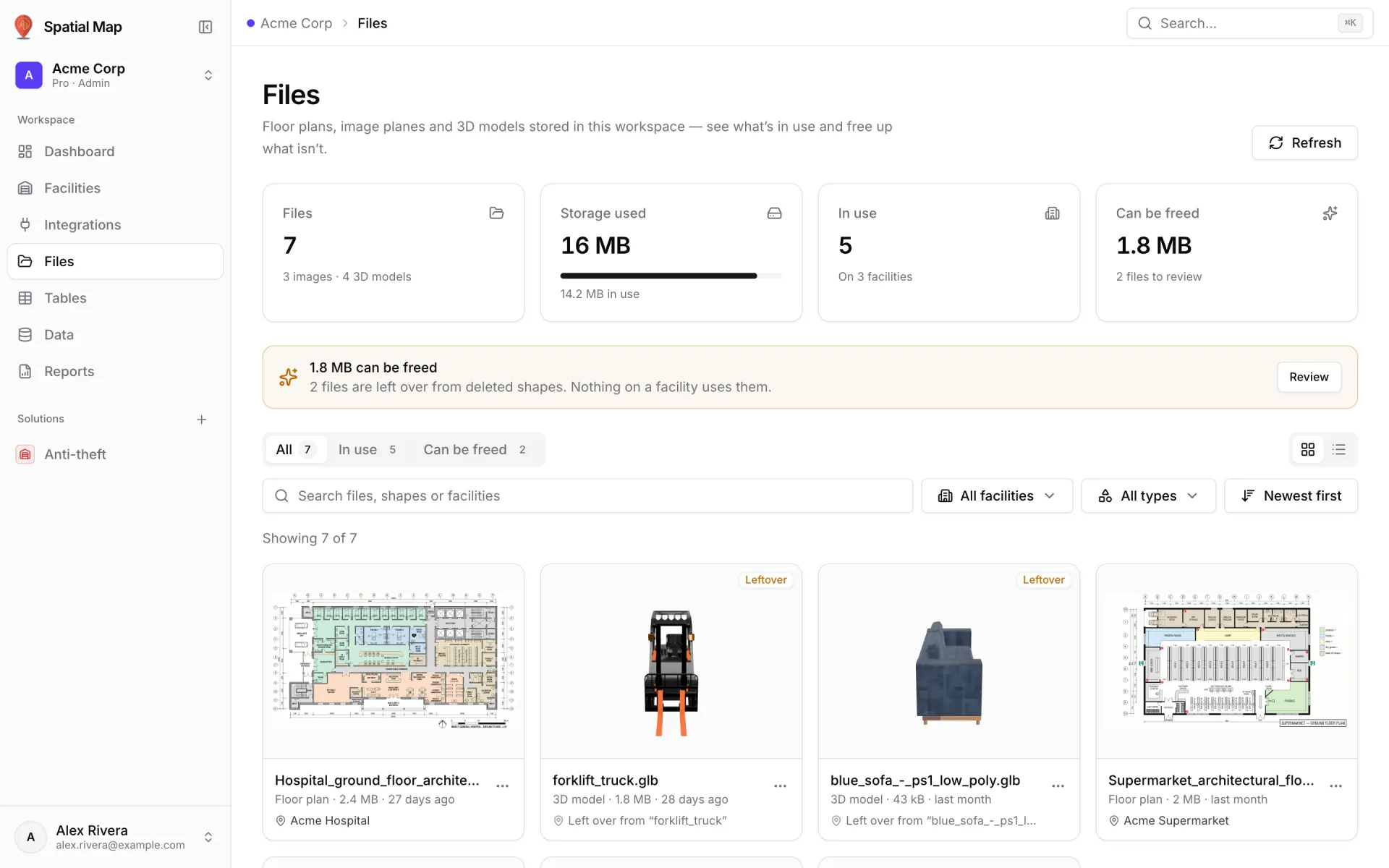Go to Facilities page
This screenshot has width=1389, height=868.
[115, 188]
